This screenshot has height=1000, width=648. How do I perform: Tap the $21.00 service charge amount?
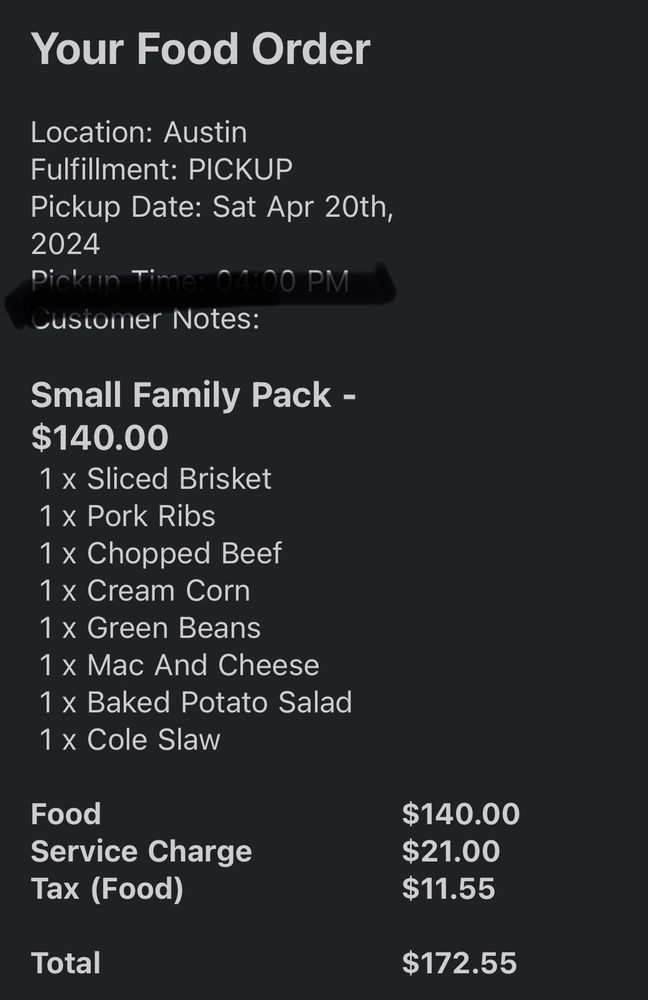pos(450,852)
